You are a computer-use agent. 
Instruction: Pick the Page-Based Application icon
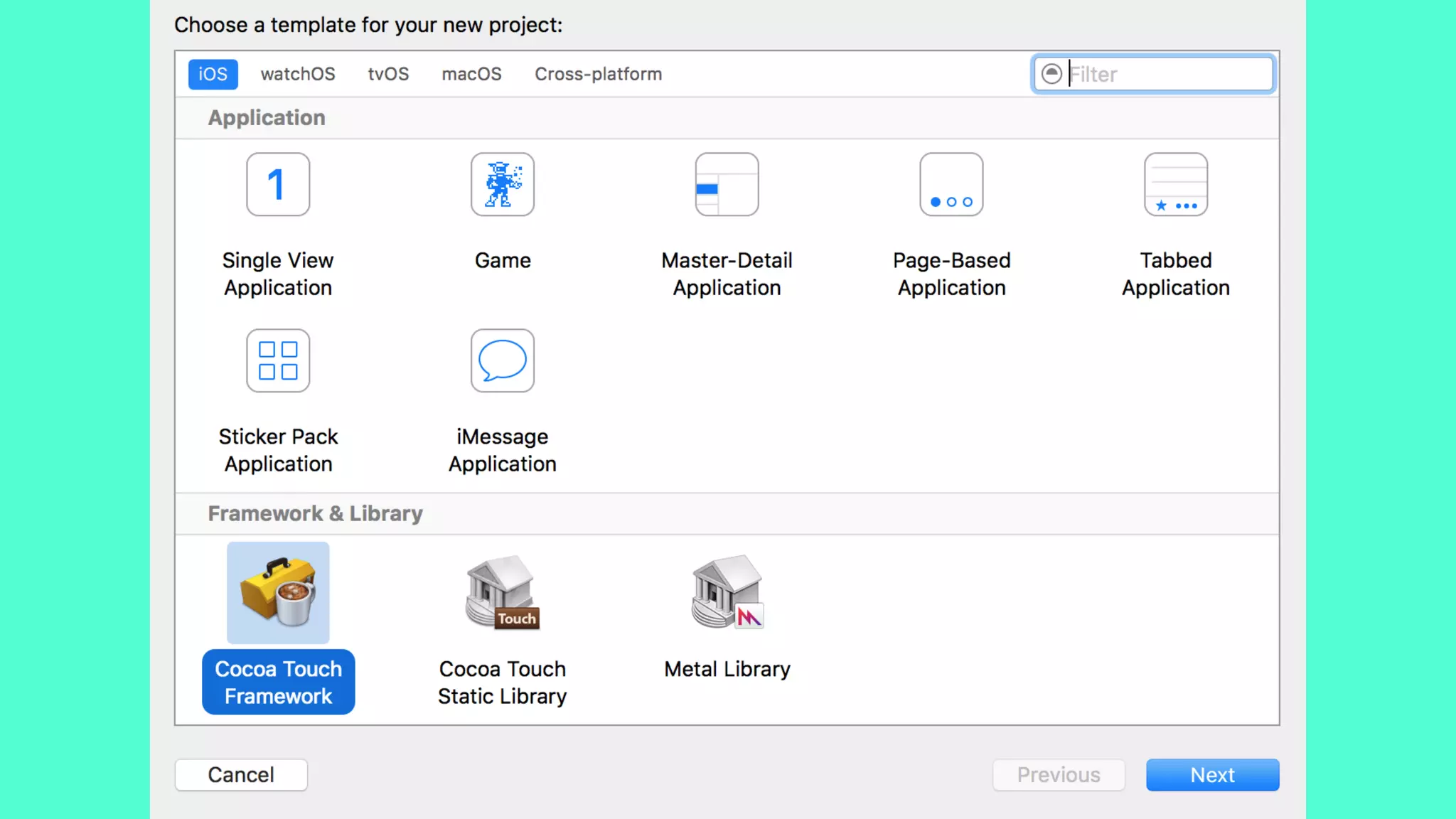point(951,184)
